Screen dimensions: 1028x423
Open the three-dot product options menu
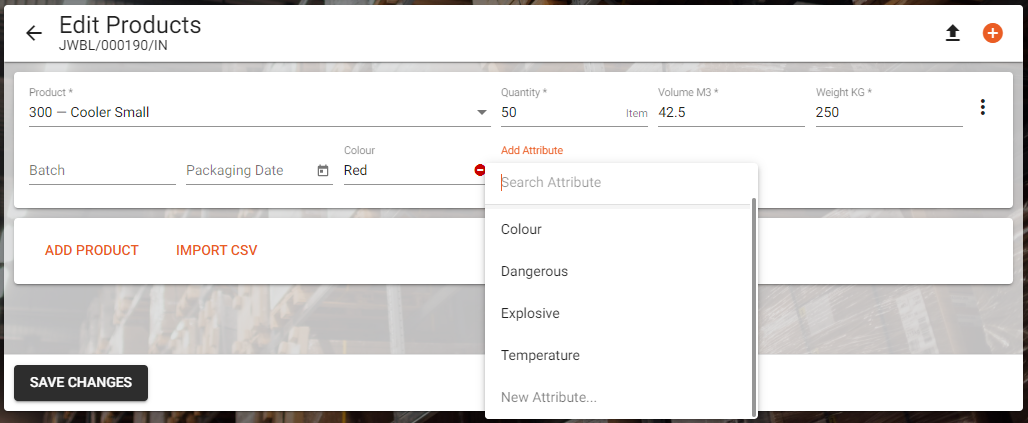(982, 108)
